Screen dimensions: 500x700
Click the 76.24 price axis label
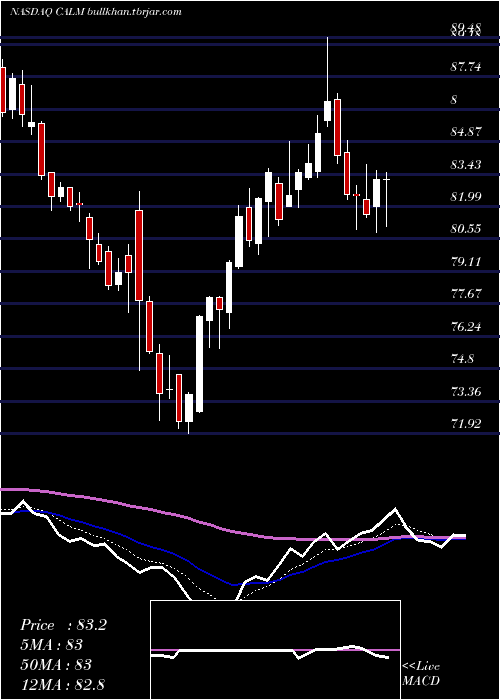tap(466, 327)
